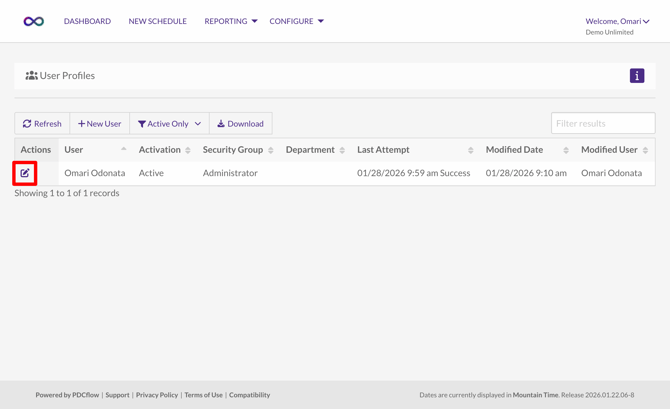This screenshot has width=670, height=409.
Task: Sort by Security Group column arrows
Action: click(270, 150)
